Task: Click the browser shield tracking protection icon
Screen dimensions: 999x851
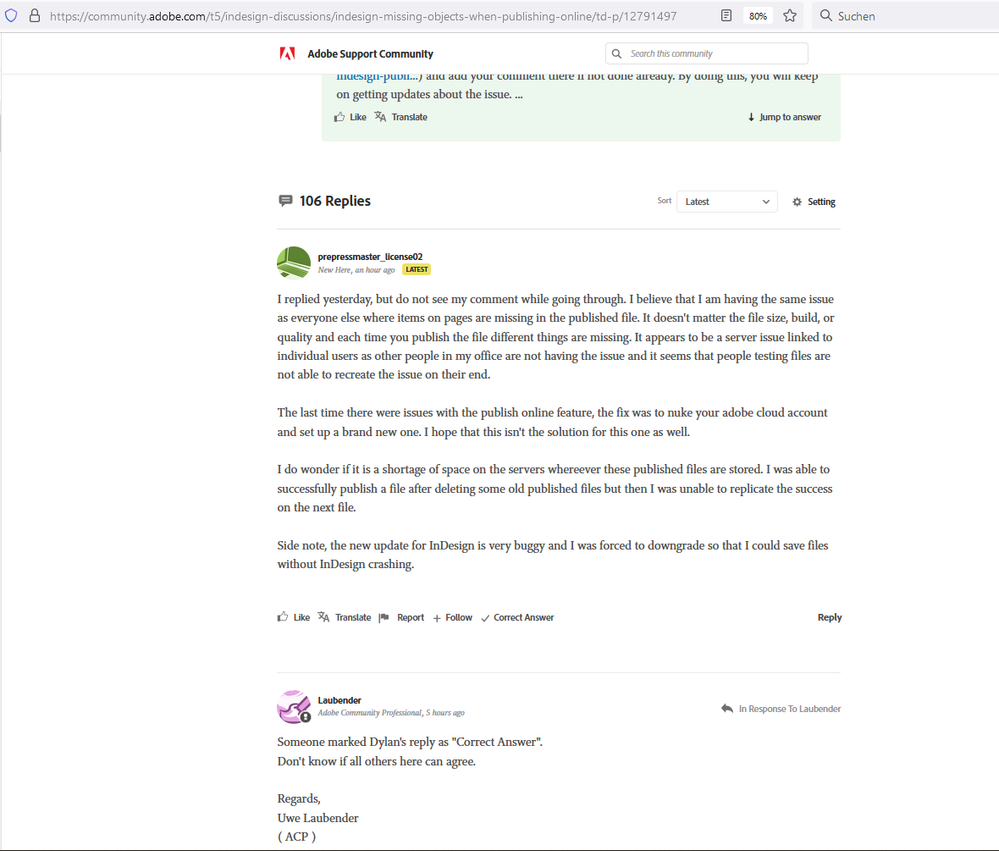Action: (11, 16)
